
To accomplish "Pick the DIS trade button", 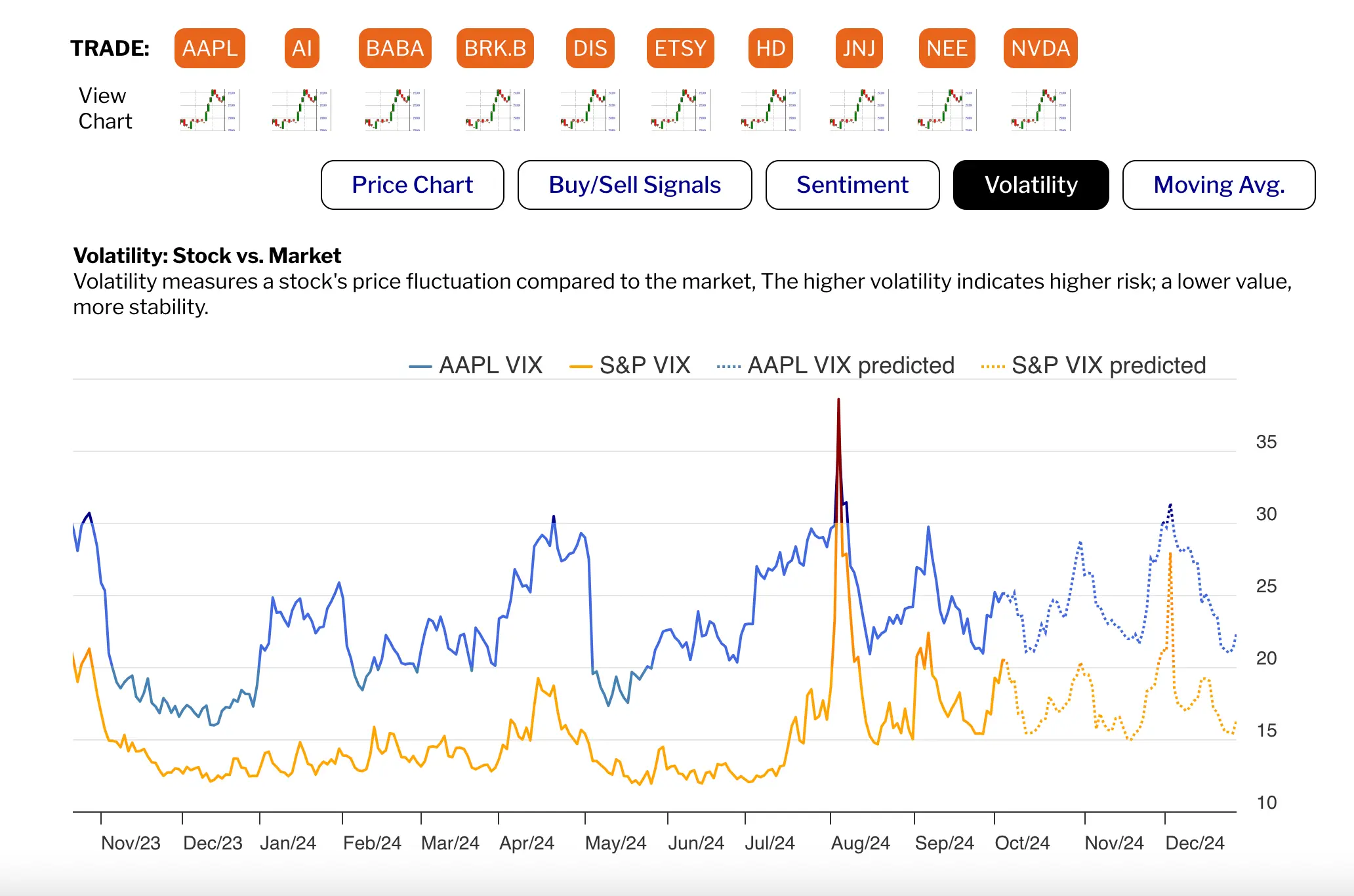I will 590,49.
